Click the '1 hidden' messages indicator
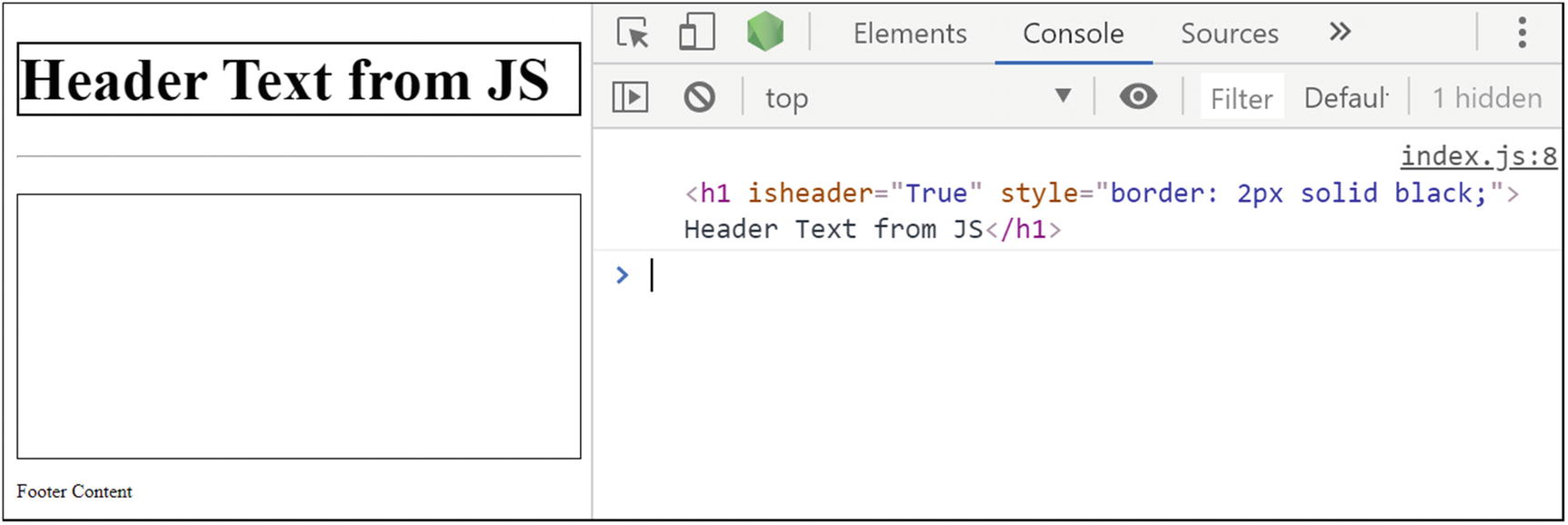 click(1486, 98)
